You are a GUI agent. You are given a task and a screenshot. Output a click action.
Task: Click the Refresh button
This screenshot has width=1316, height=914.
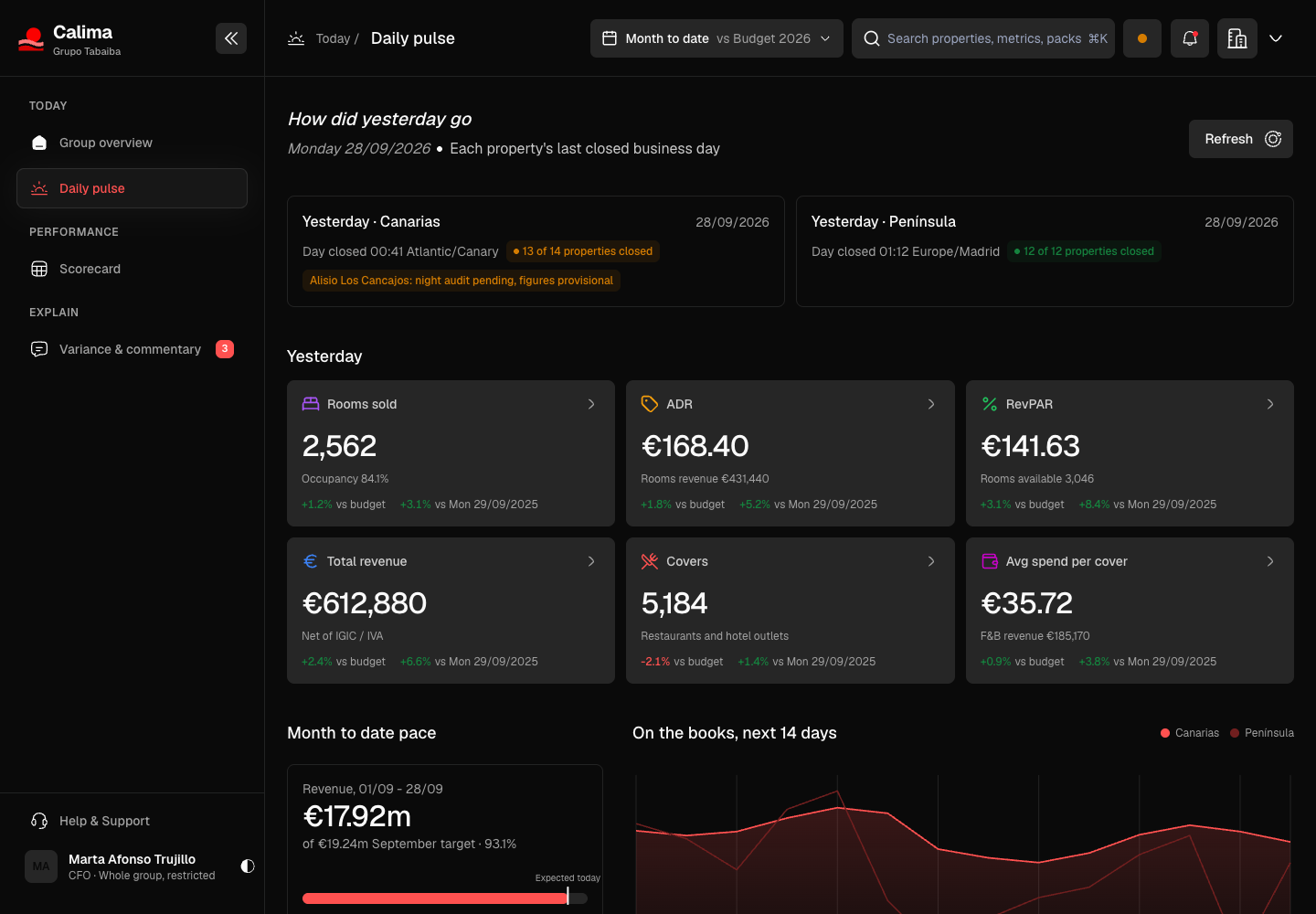[x=1241, y=139]
